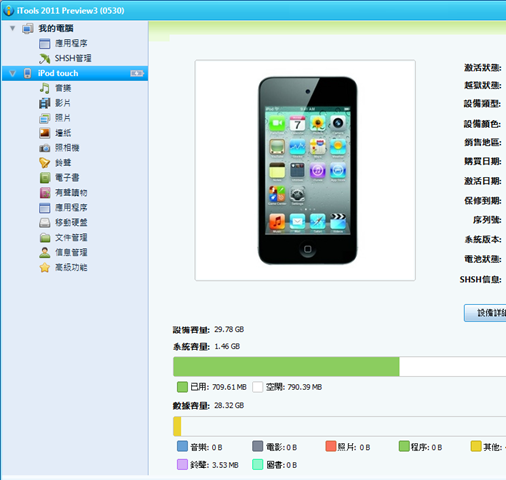Click the purple 鈴聲 legend swatch
The height and width of the screenshot is (480, 506).
pos(182,464)
